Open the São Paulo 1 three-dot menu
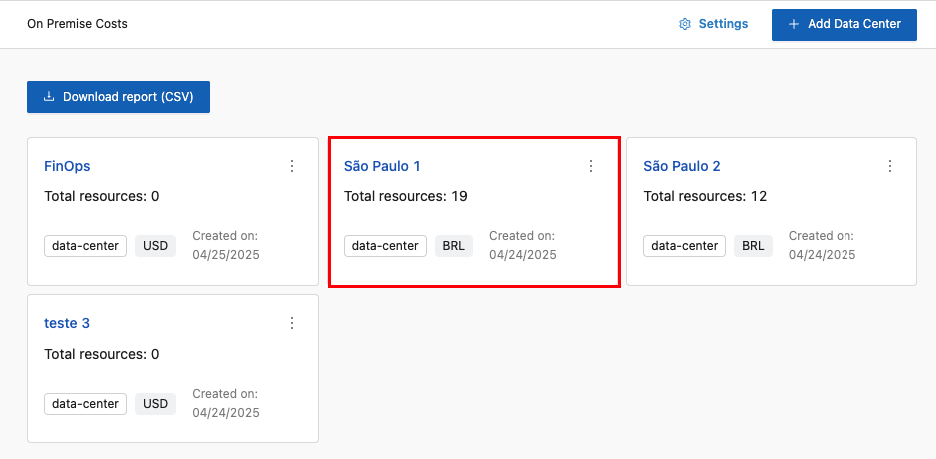Image resolution: width=936 pixels, height=459 pixels. click(591, 166)
